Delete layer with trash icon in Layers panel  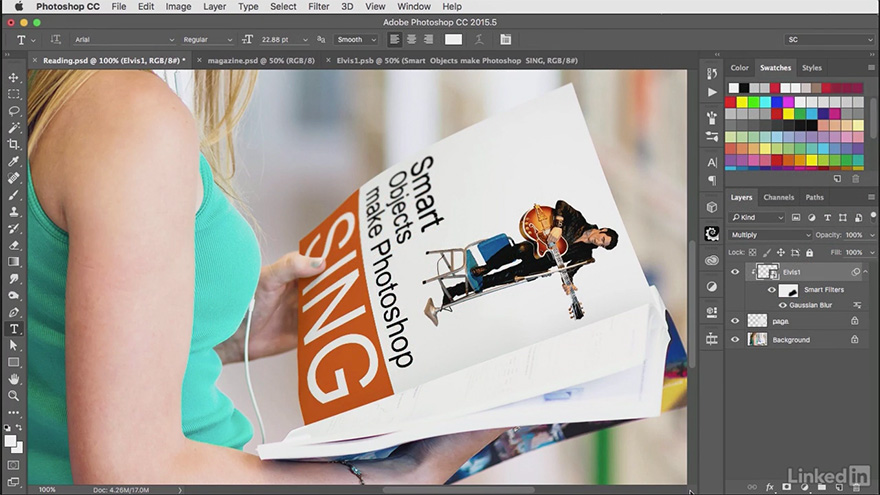tap(856, 487)
